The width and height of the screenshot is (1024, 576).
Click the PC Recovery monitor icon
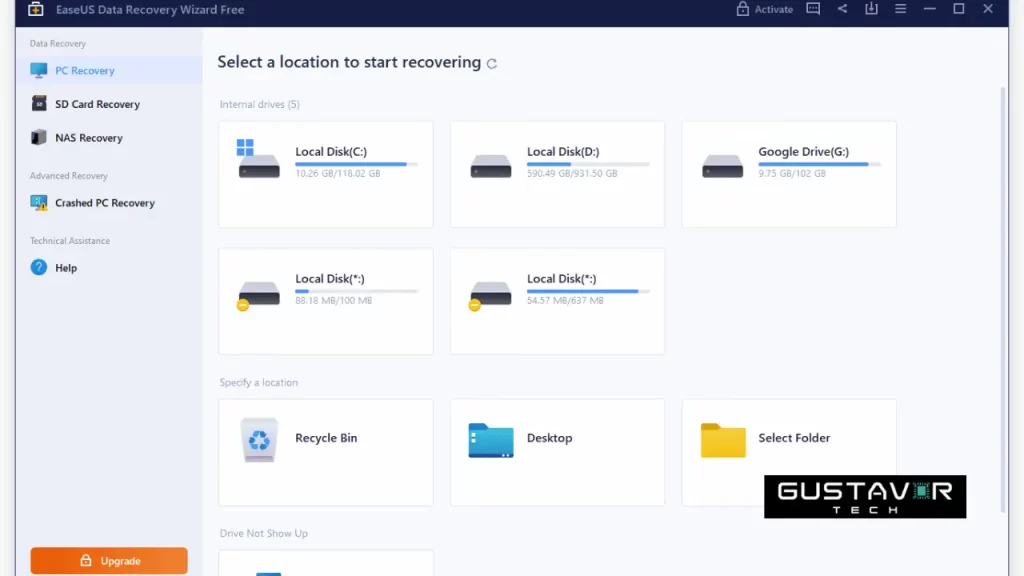pos(39,71)
